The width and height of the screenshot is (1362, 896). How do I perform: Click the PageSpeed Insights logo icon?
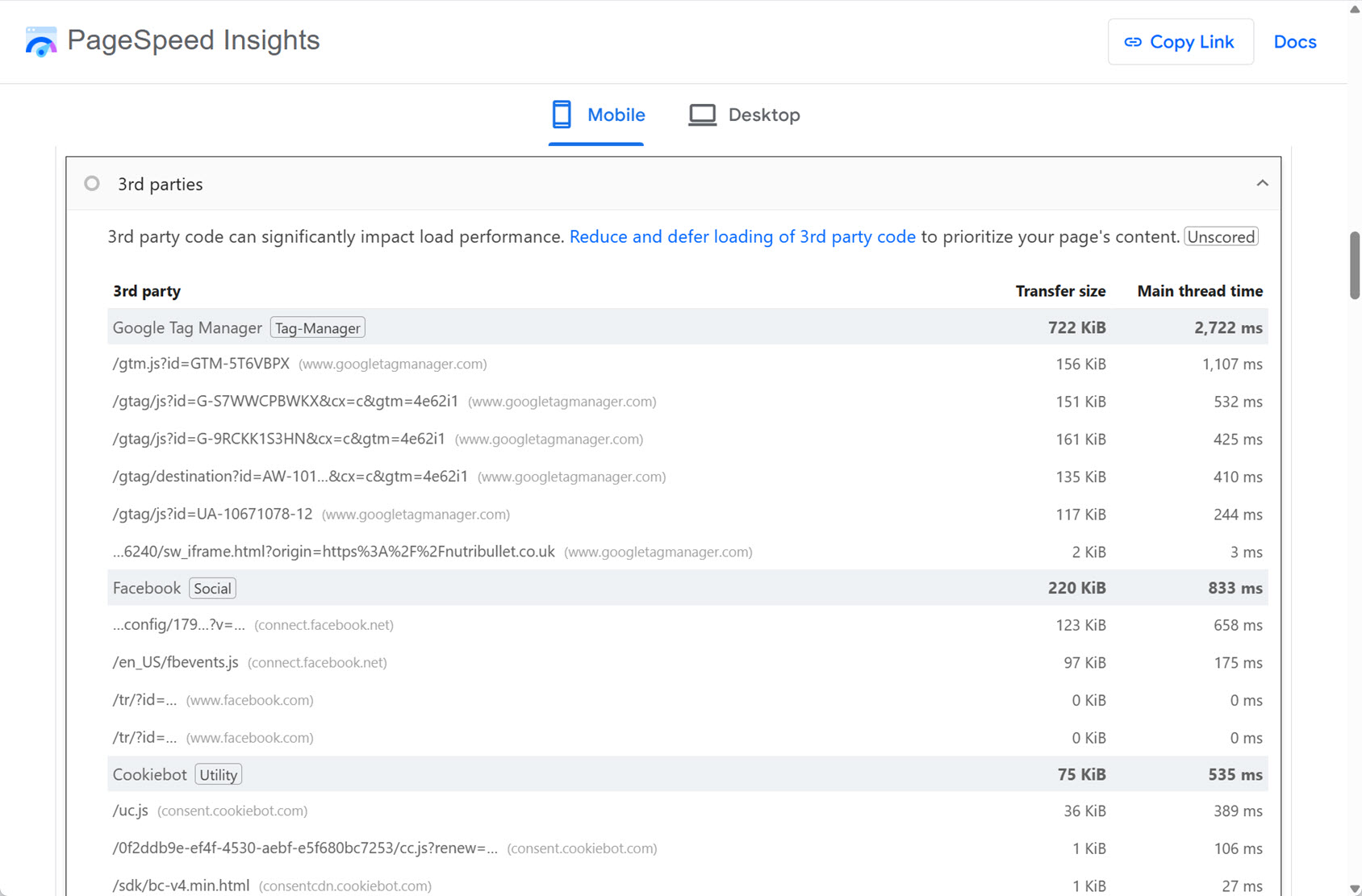tap(40, 41)
